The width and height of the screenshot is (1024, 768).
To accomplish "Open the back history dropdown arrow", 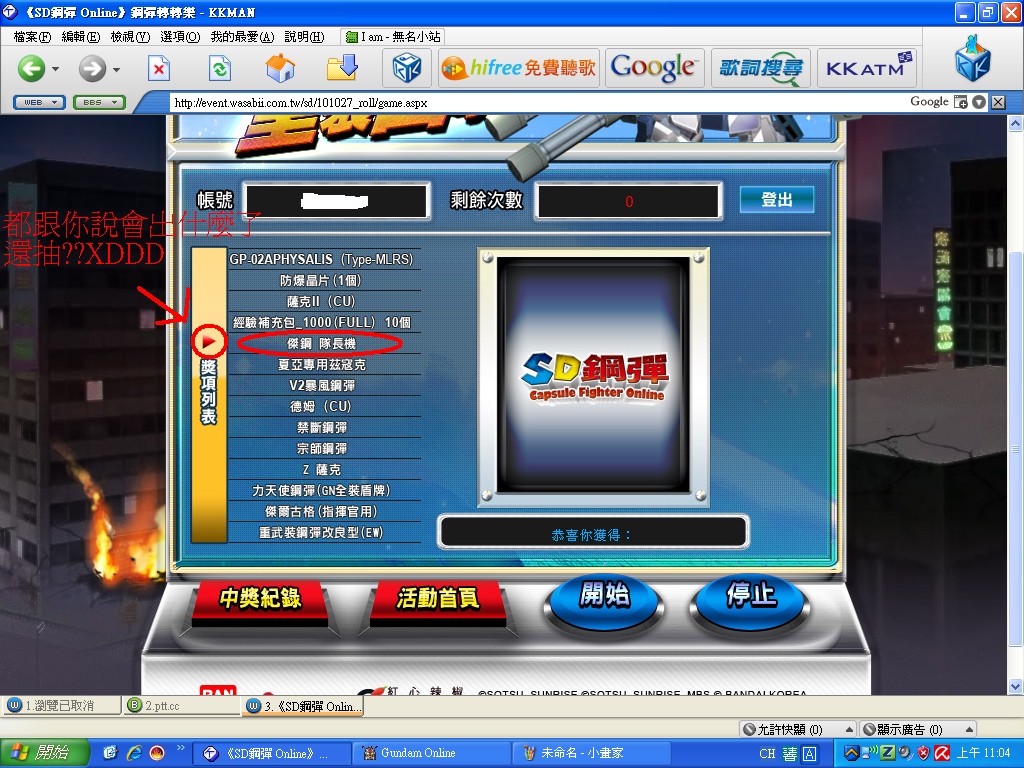I will [56, 69].
